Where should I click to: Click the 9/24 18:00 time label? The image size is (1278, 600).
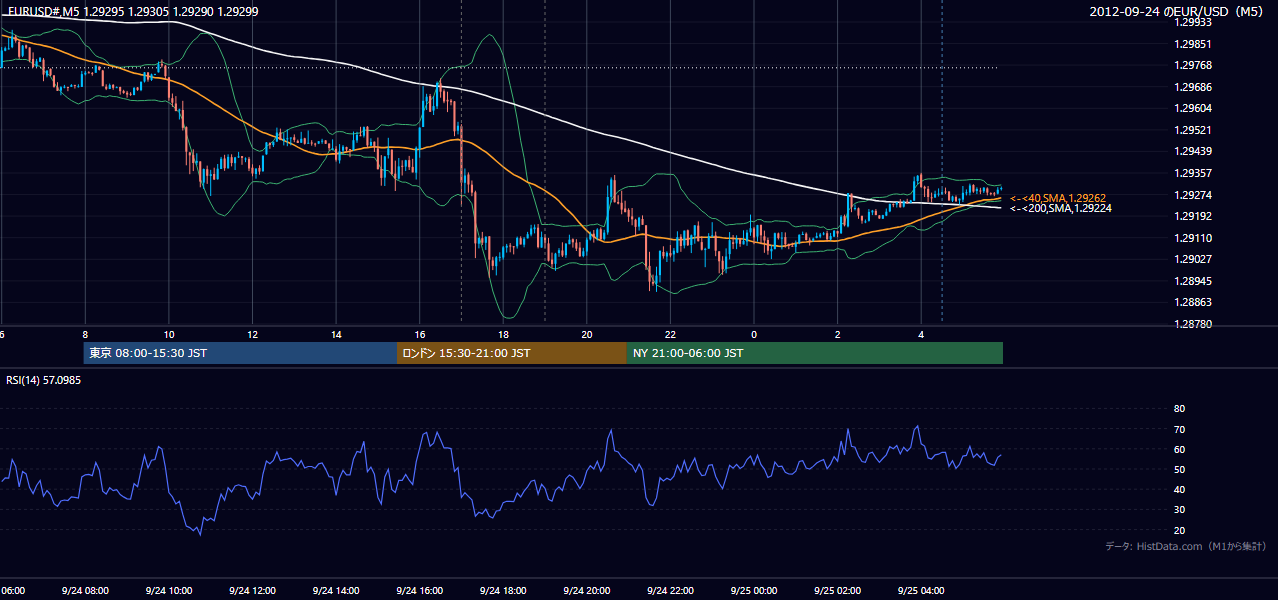(x=503, y=590)
